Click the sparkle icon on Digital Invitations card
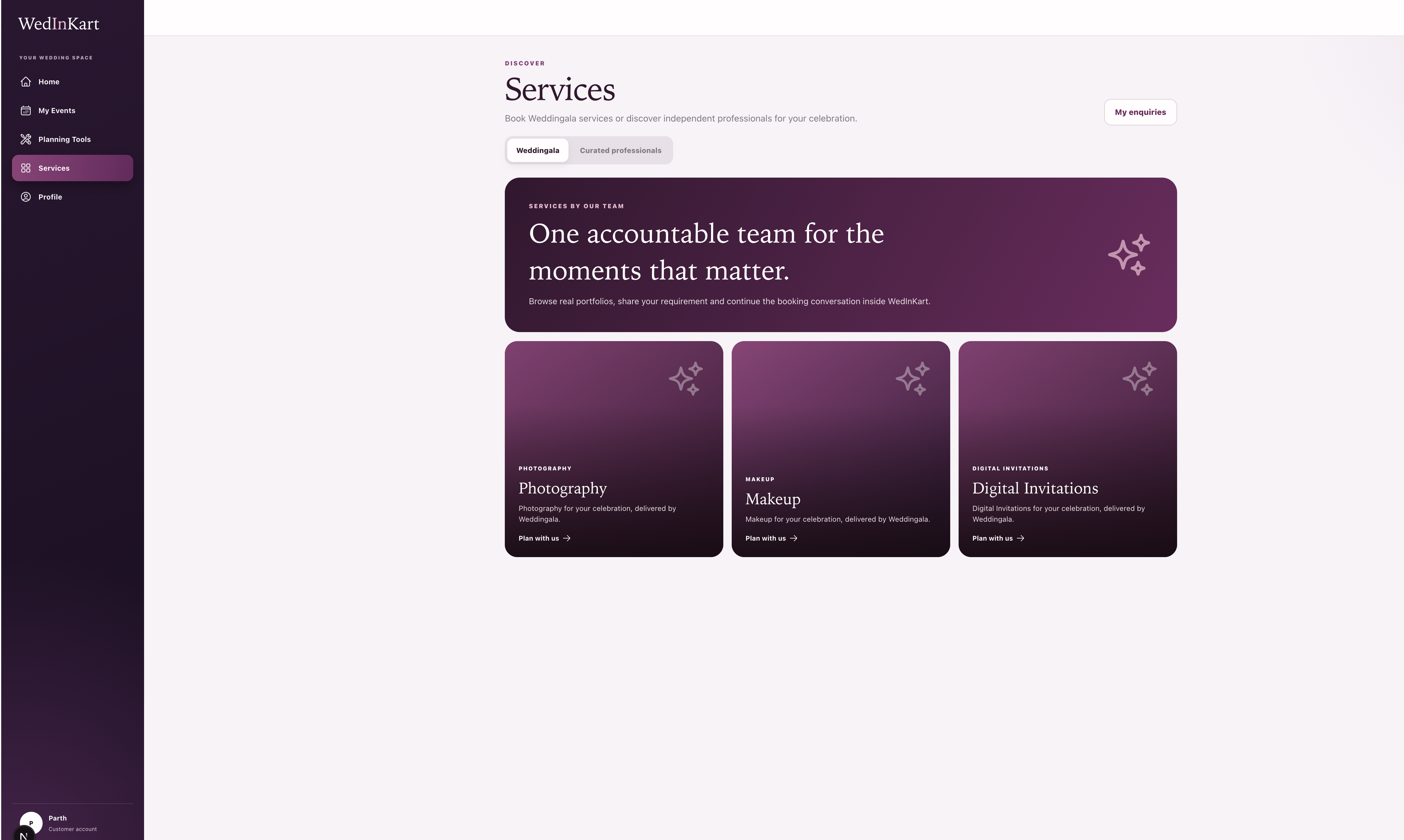 coord(1139,378)
